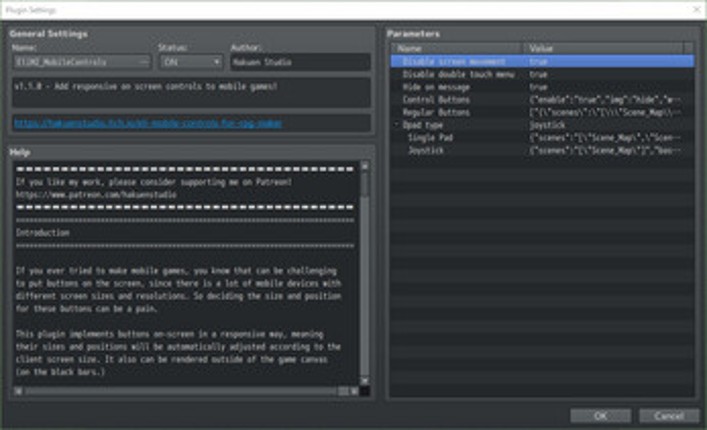Click the Help horizontal scrollbar right arrow

coord(355,391)
